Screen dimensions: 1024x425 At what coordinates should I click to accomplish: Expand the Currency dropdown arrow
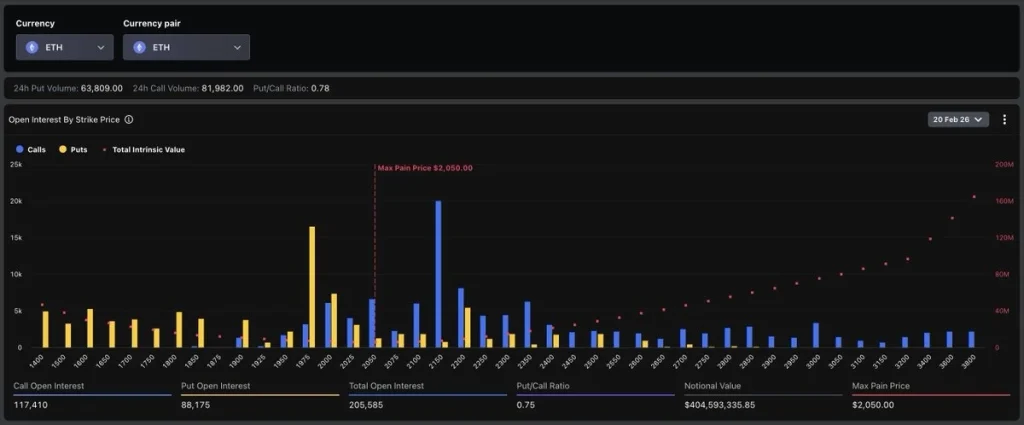click(101, 47)
